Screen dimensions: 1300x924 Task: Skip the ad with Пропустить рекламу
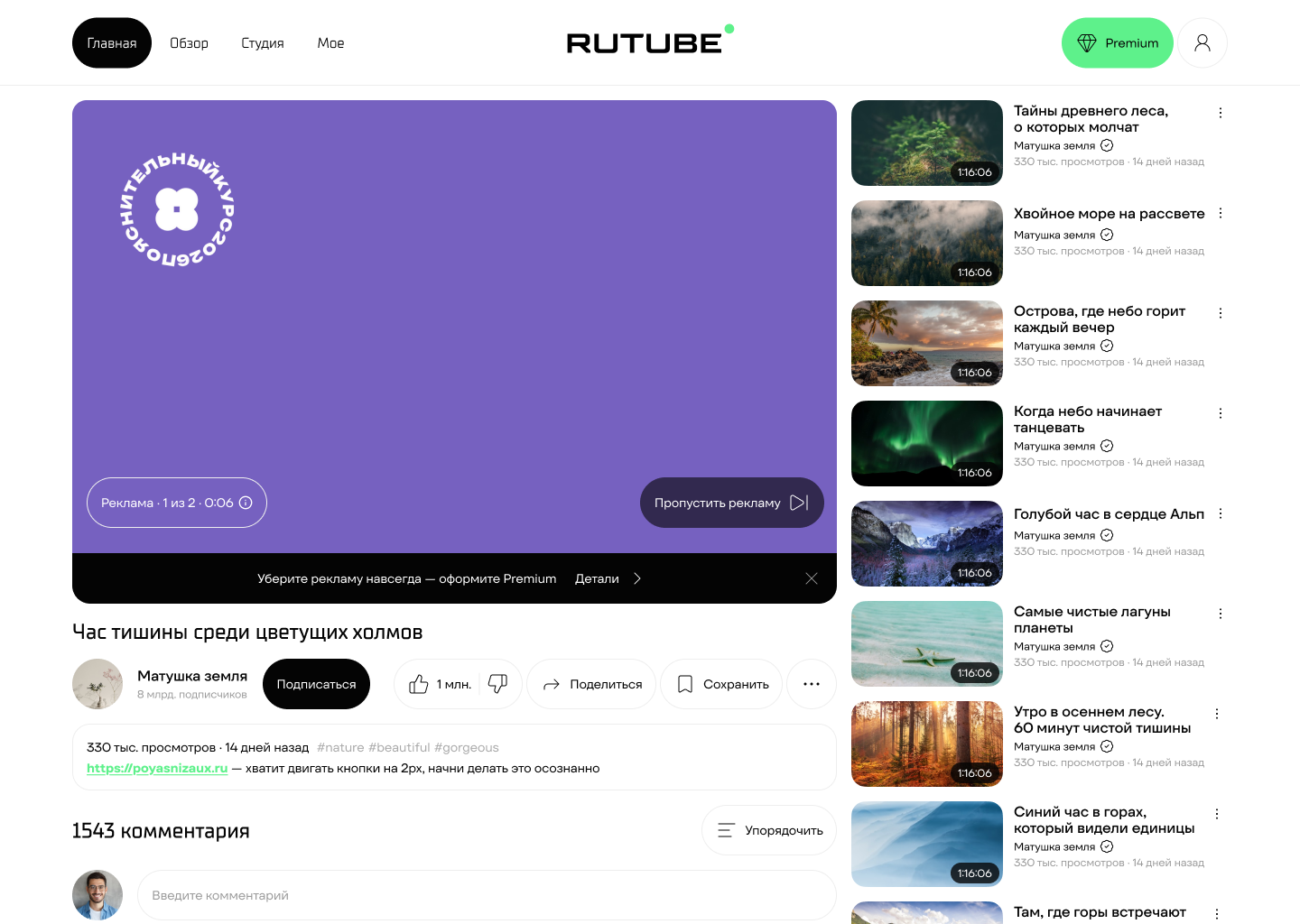coord(732,503)
